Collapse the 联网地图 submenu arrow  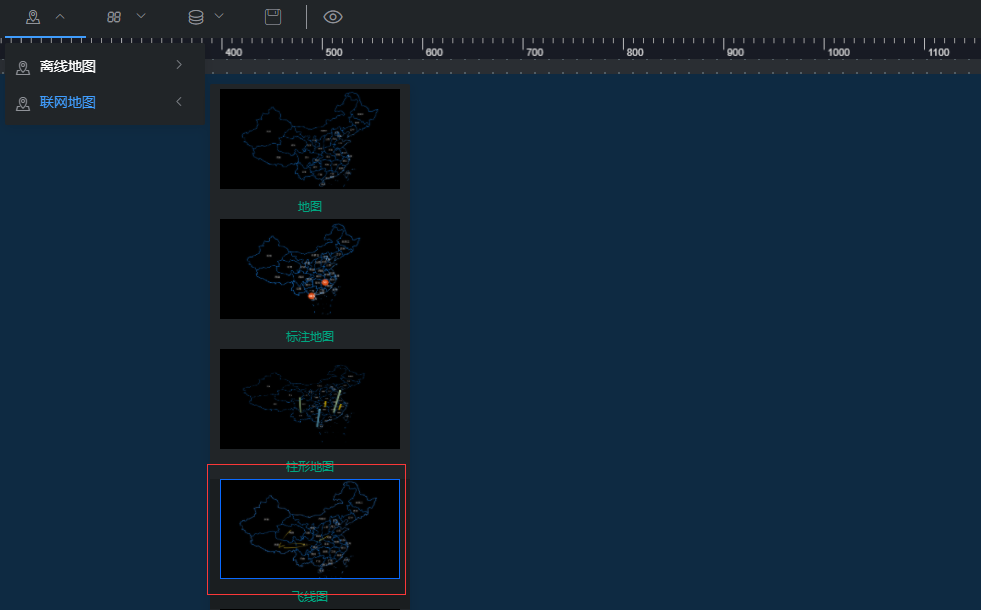[179, 101]
